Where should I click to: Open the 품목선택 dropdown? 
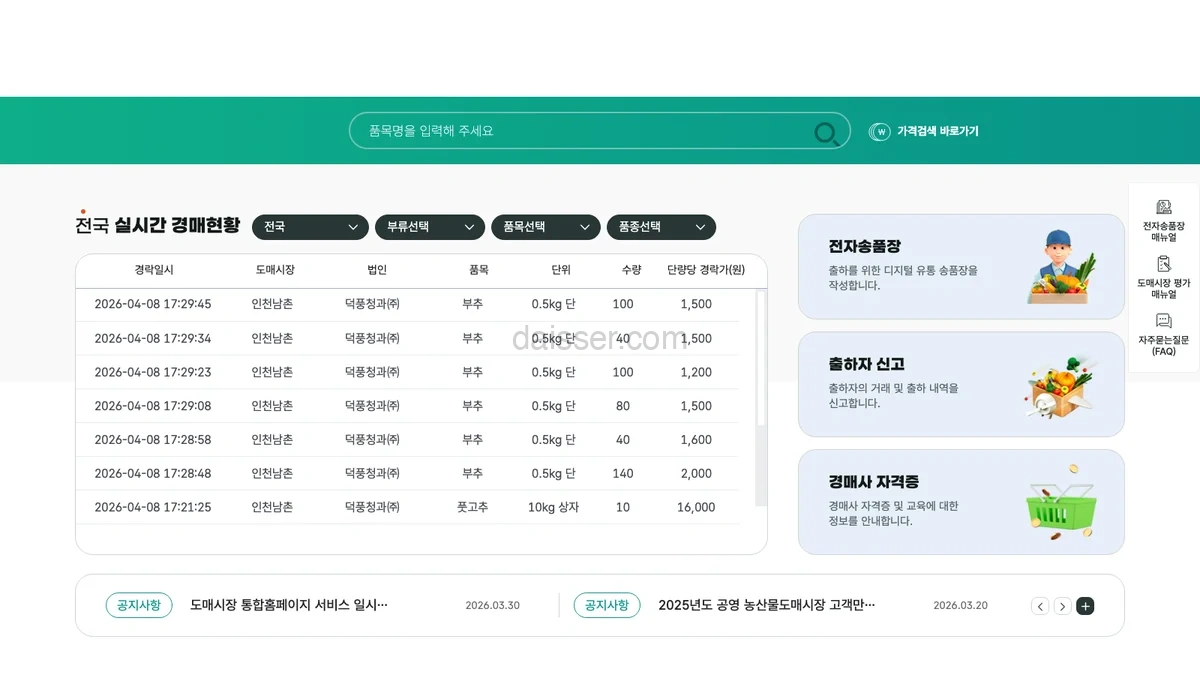[546, 227]
